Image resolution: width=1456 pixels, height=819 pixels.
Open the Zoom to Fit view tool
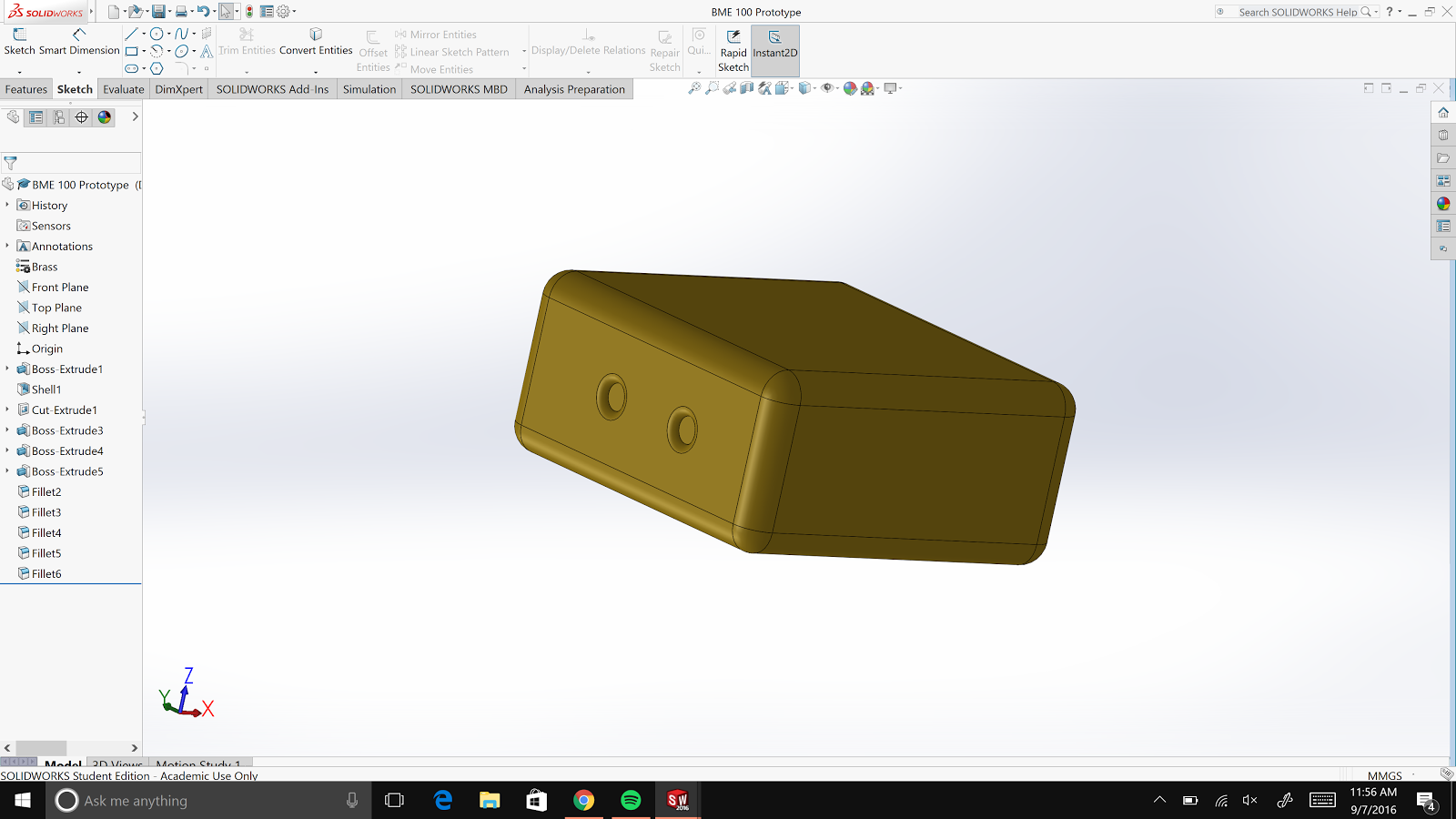[x=694, y=88]
